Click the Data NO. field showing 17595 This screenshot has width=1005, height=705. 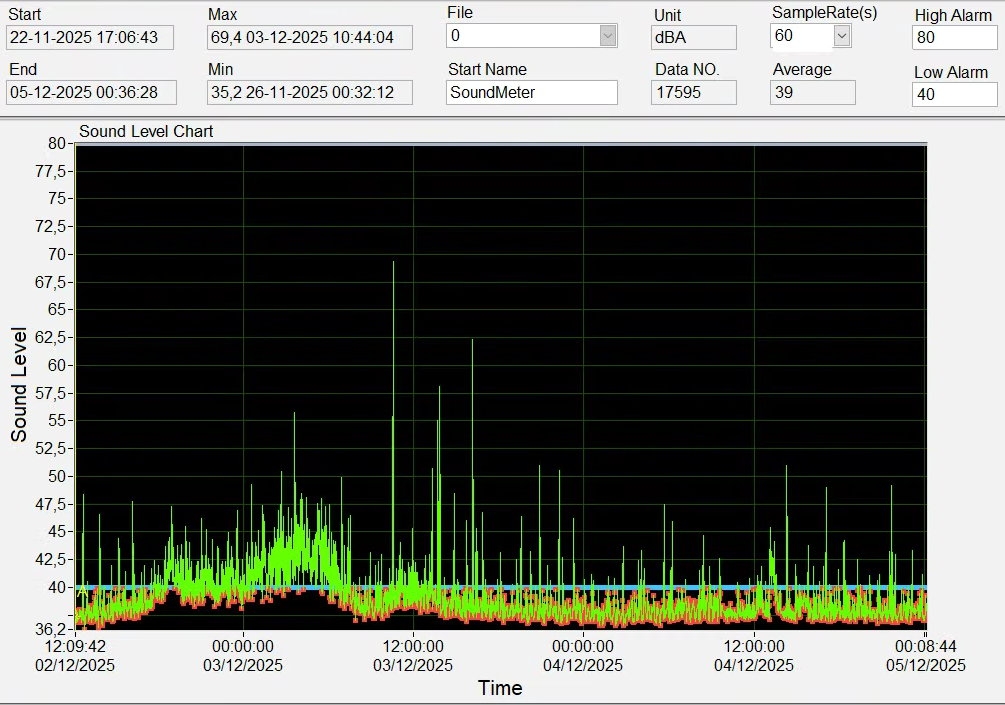(694, 92)
